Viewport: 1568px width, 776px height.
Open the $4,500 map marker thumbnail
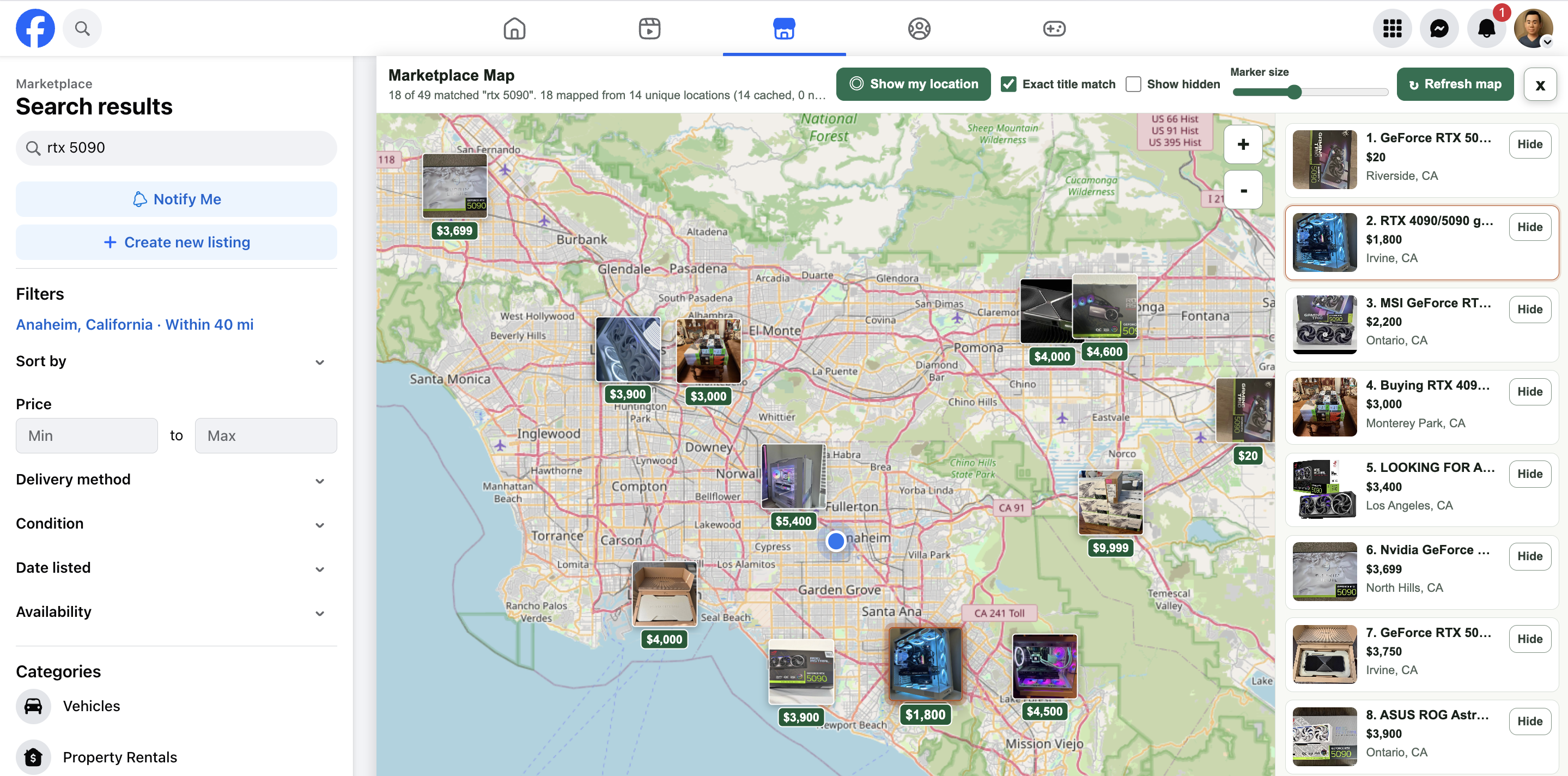(1044, 666)
